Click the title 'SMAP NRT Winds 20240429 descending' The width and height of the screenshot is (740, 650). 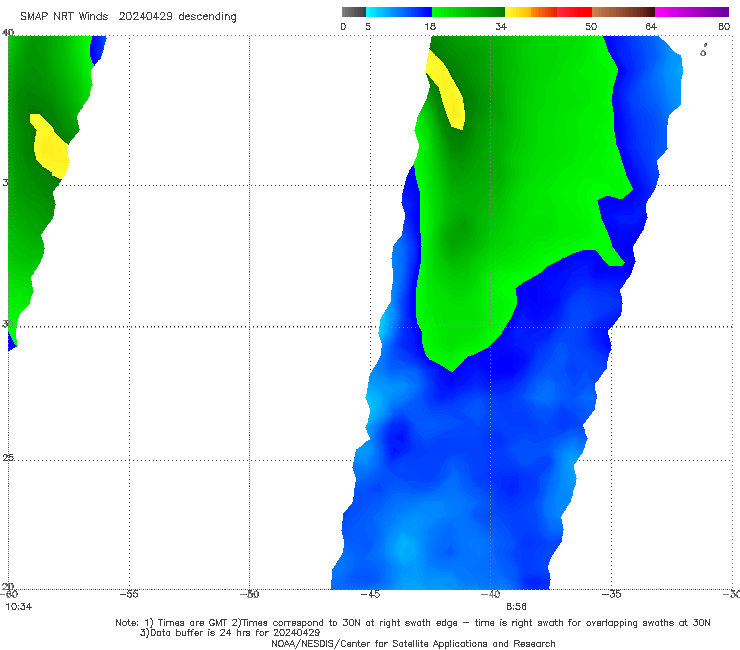pos(128,16)
